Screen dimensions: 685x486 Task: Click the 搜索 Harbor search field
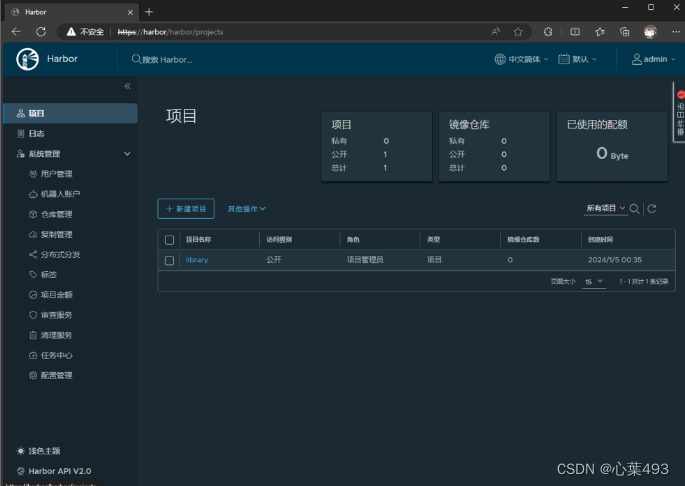167,59
